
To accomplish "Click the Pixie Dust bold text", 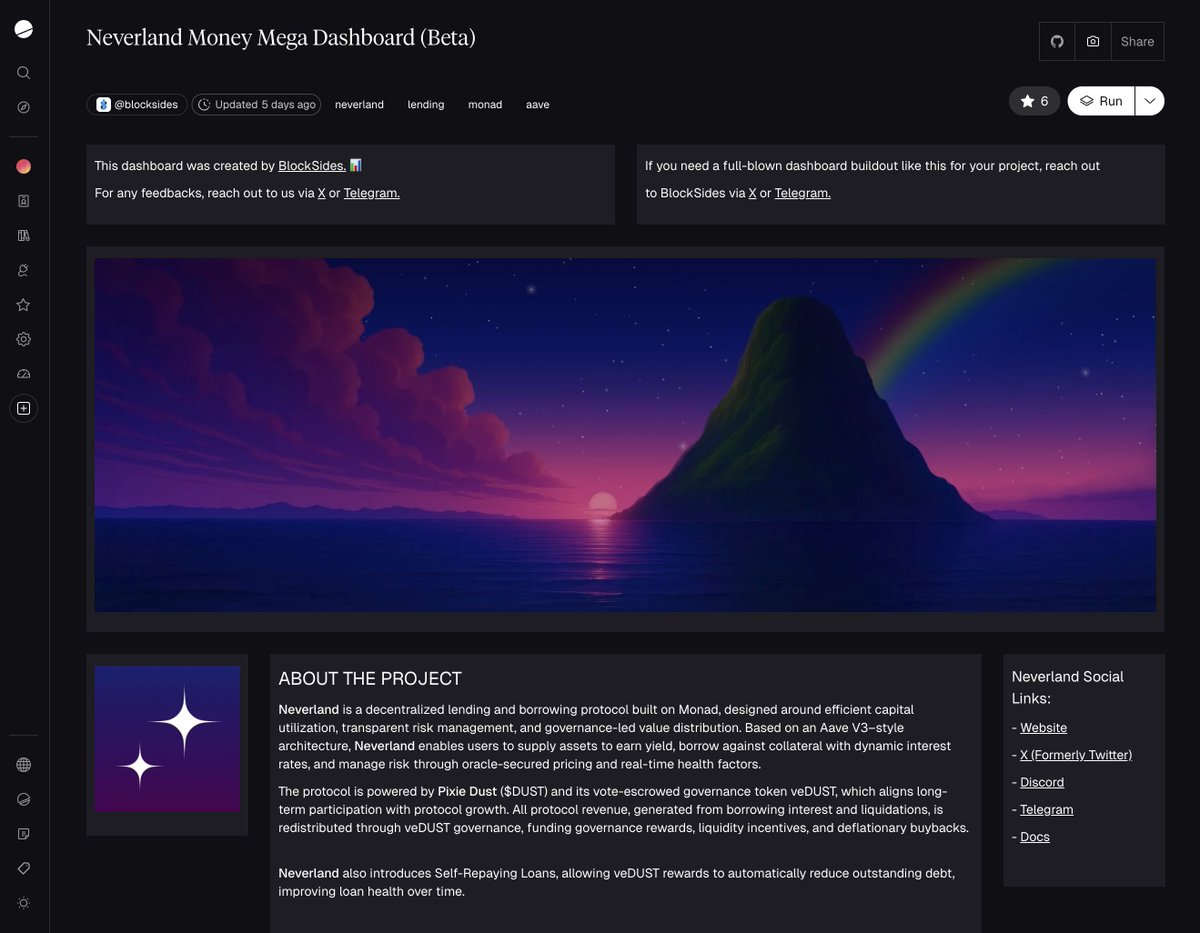I will [467, 791].
